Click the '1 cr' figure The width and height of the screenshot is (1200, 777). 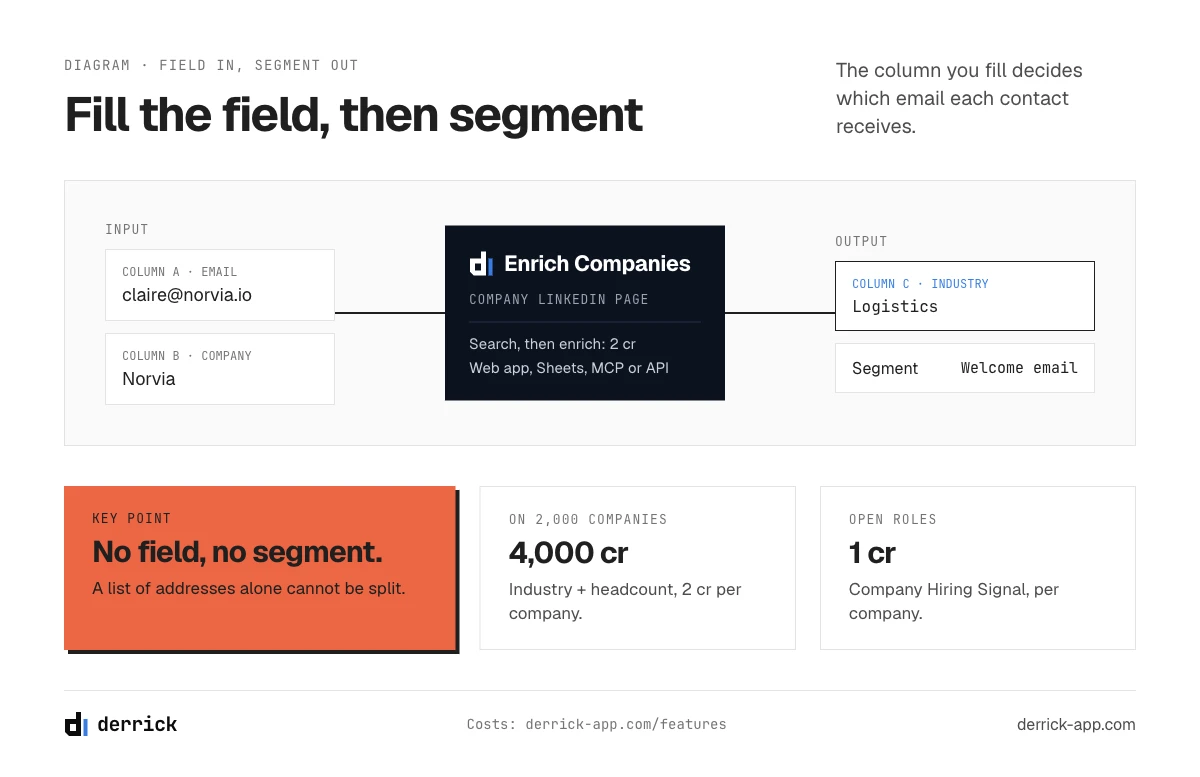point(872,553)
